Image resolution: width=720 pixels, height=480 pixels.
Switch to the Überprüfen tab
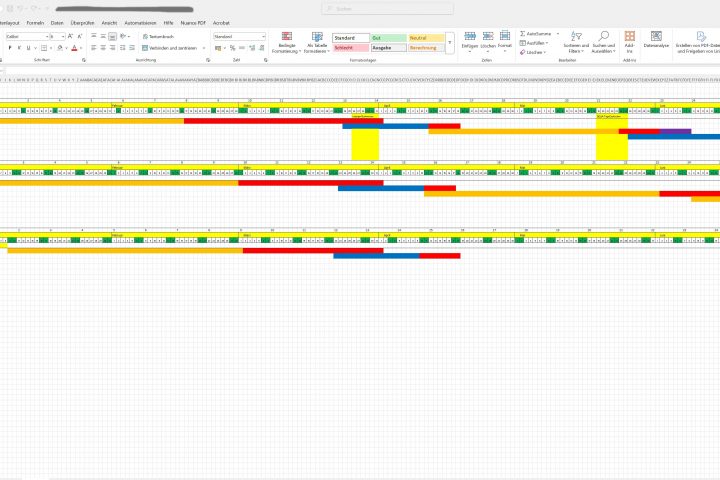coord(82,21)
